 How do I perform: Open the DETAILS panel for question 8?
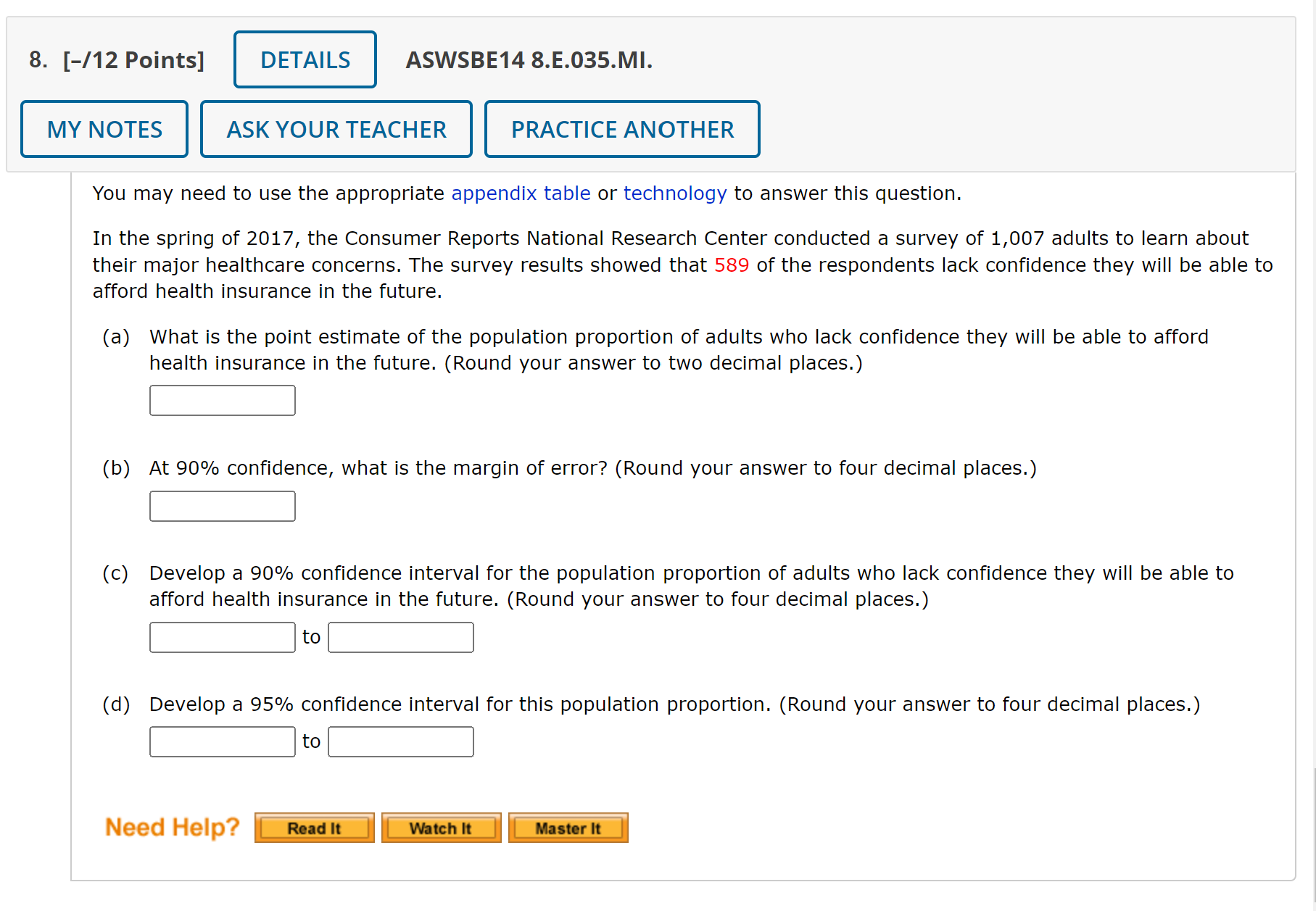[305, 59]
